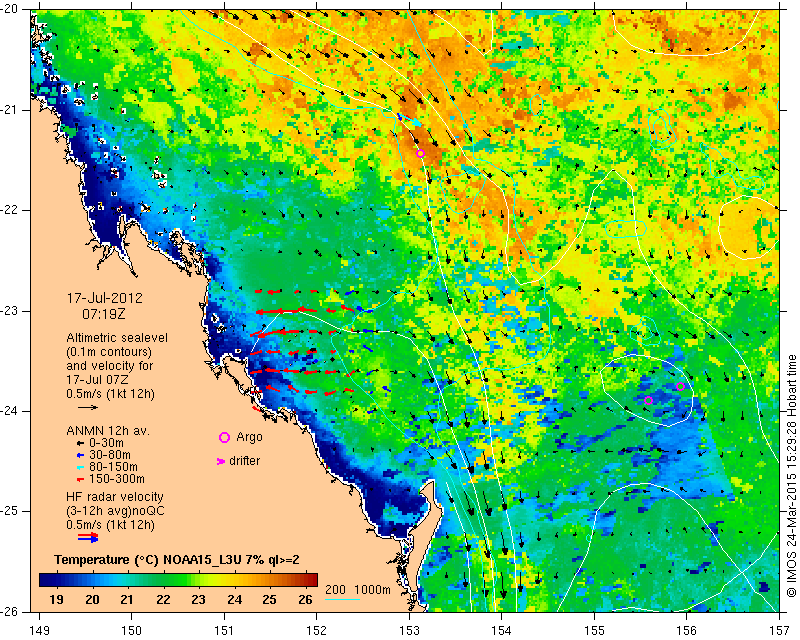
Task: Click the cyan 200m contour legend line
Action: (343, 599)
